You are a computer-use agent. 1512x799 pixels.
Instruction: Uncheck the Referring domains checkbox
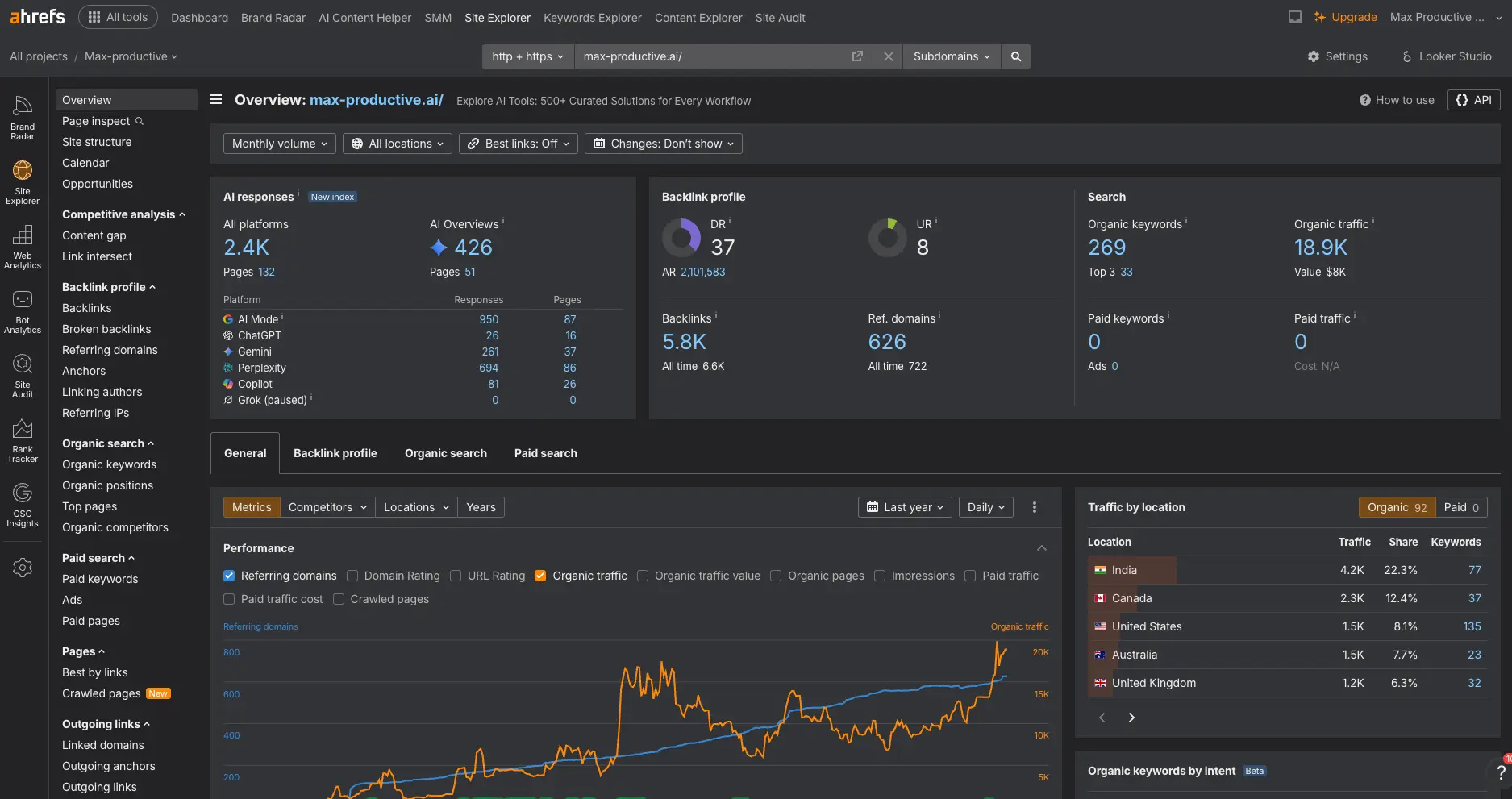coord(229,576)
